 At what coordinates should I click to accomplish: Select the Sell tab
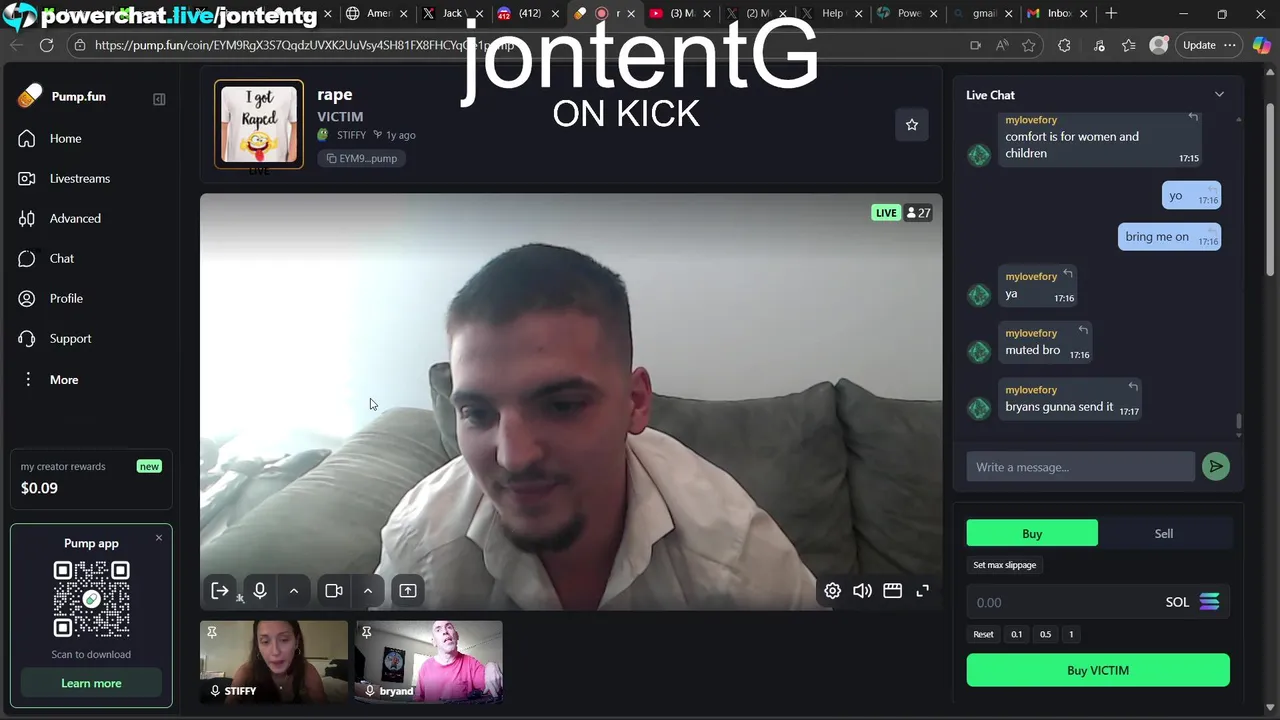(x=1164, y=534)
